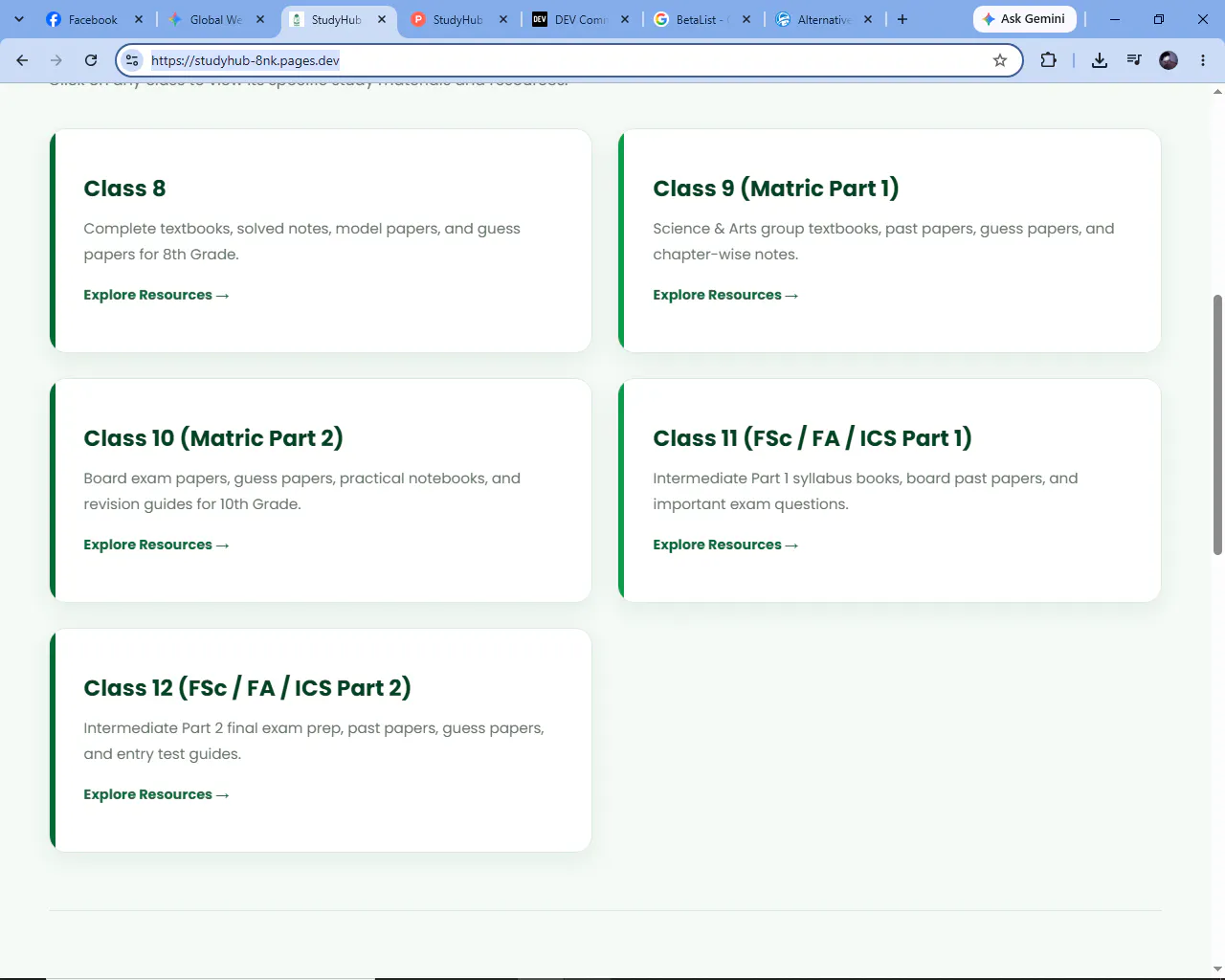Close the BetaList tab

coord(746,19)
